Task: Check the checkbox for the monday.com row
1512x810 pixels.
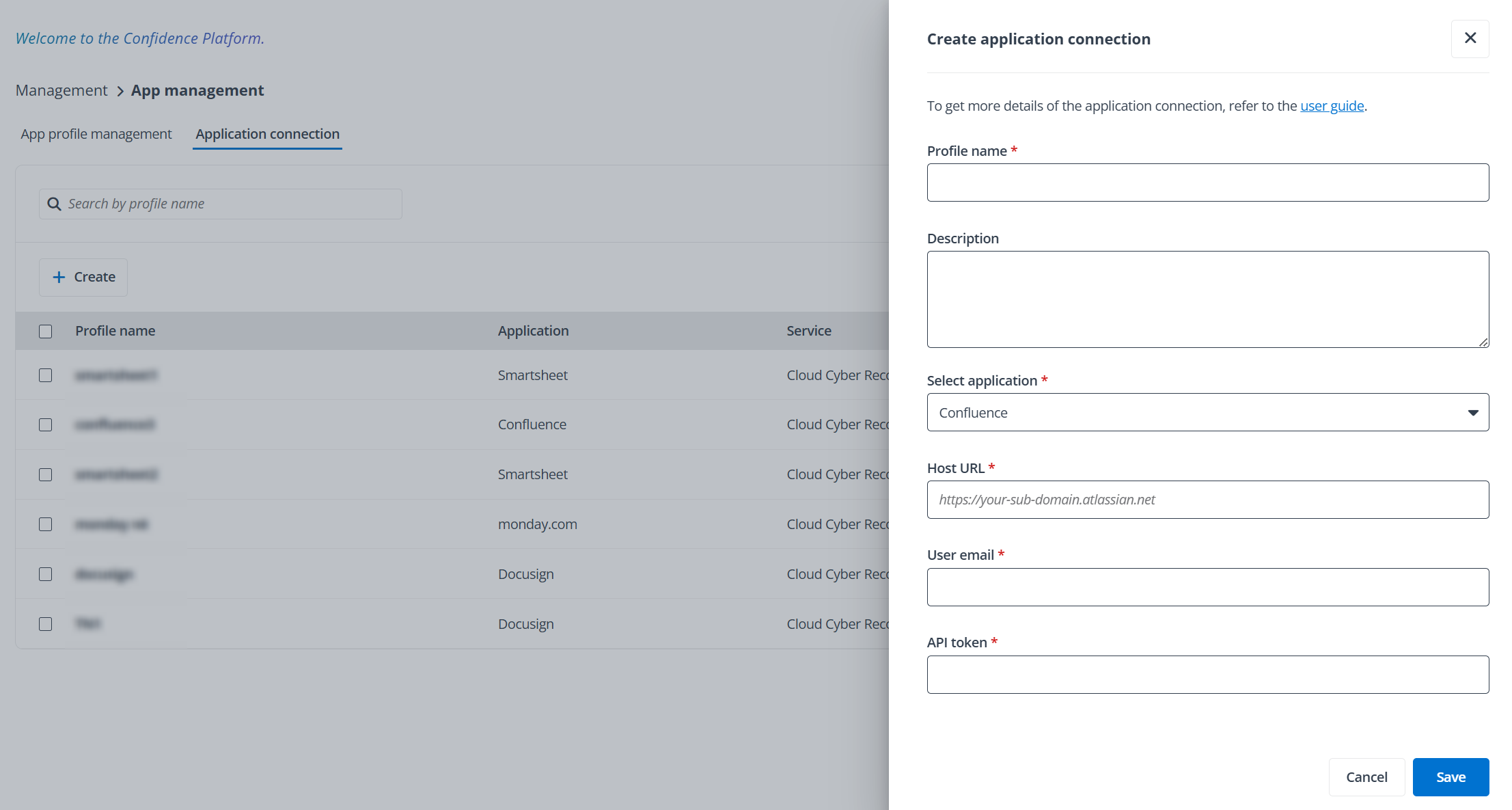Action: point(45,524)
